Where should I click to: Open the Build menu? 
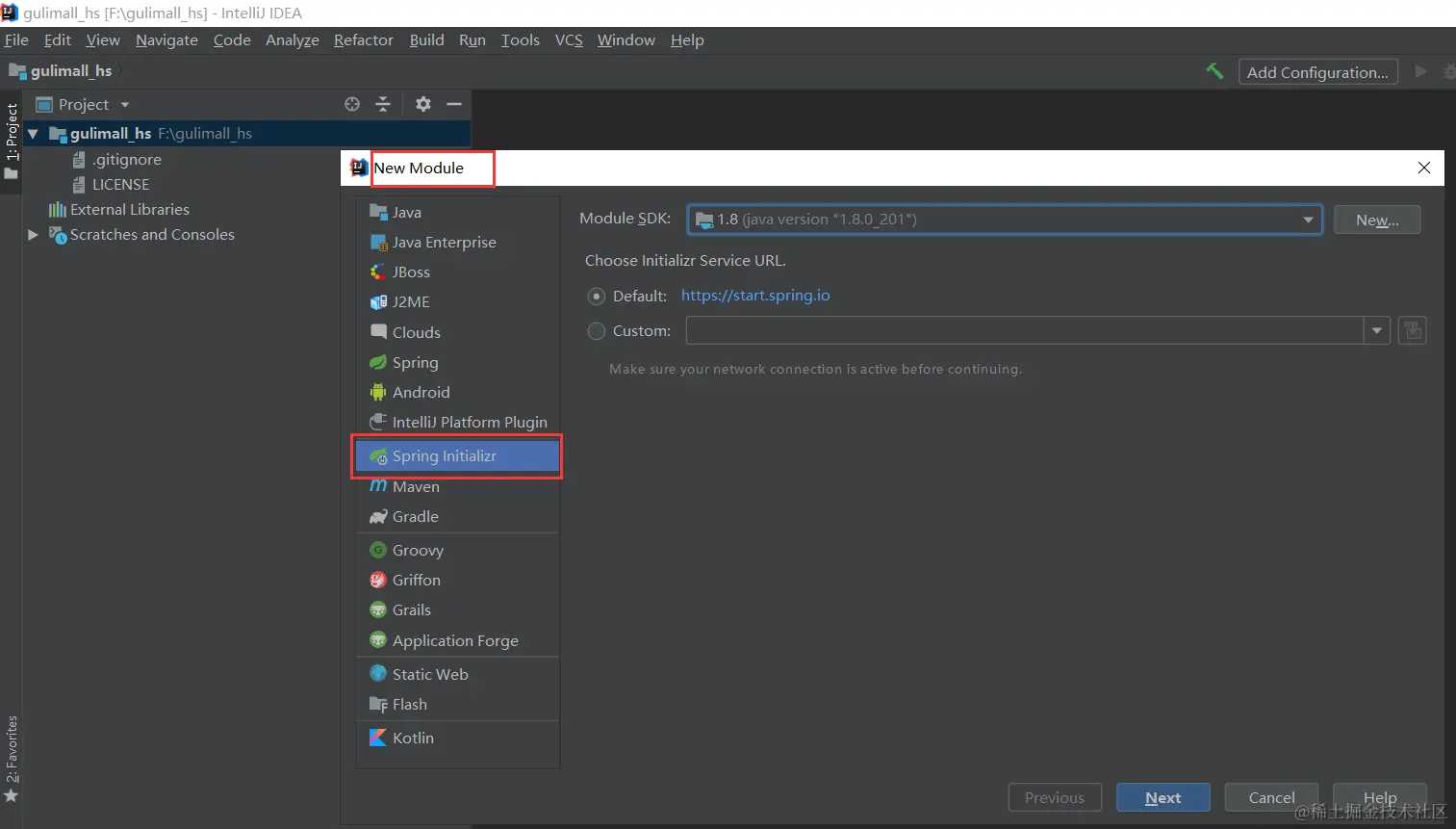pos(427,40)
